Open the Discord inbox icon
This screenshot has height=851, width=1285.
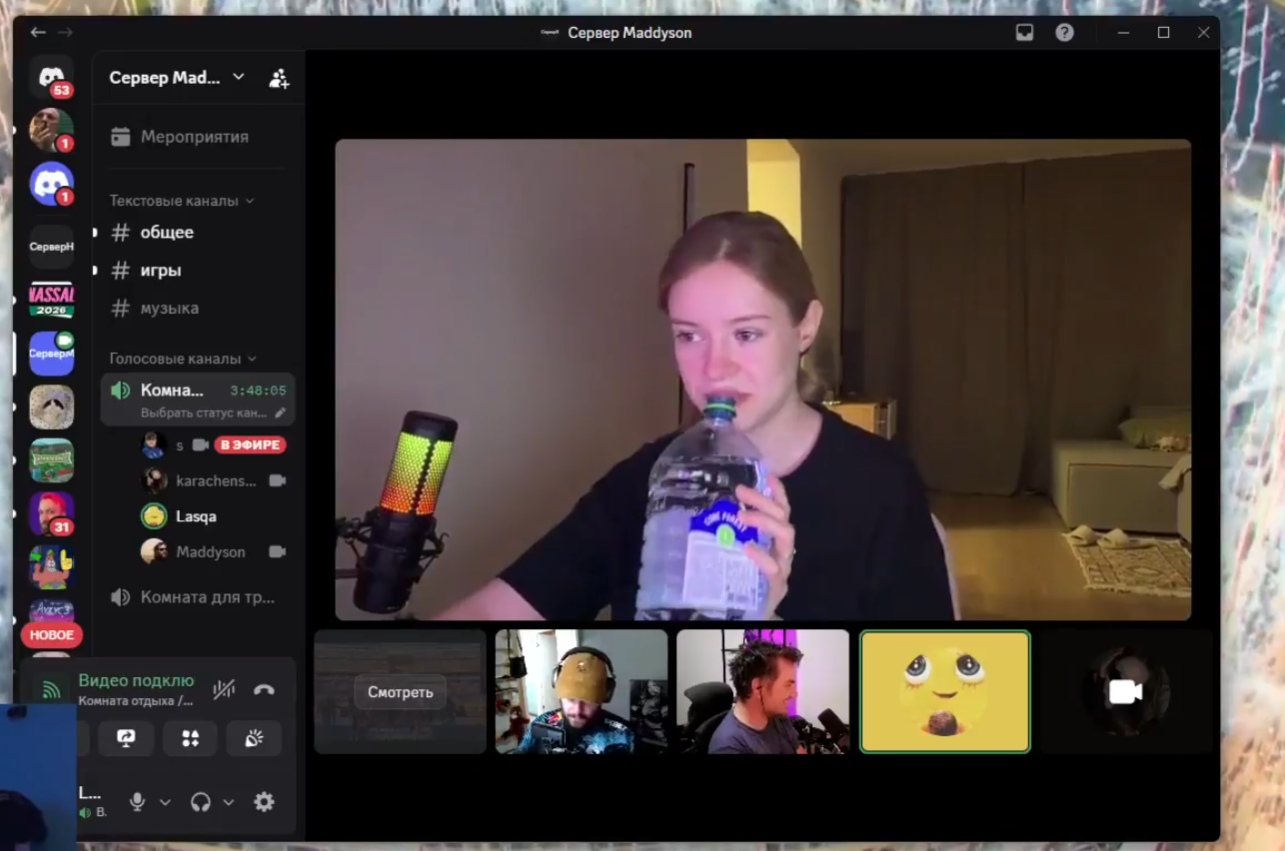click(1024, 33)
